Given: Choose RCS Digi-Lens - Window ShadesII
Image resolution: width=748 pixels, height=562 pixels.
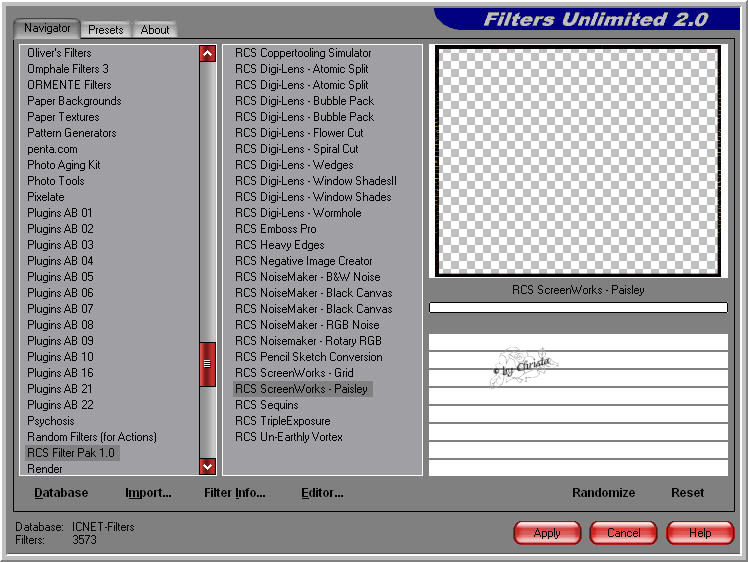Looking at the screenshot, I should (x=315, y=181).
